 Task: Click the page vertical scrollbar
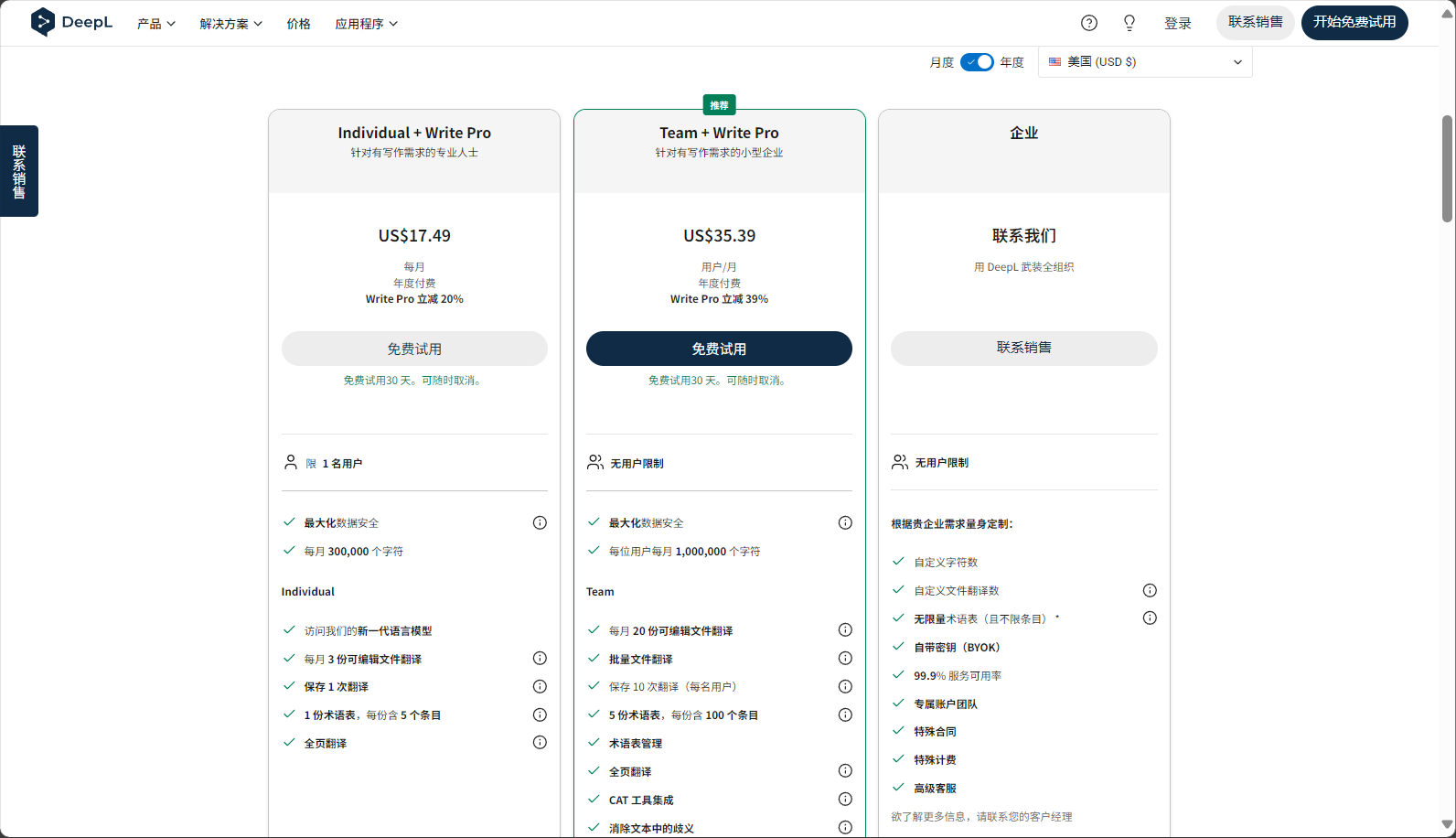[1447, 169]
